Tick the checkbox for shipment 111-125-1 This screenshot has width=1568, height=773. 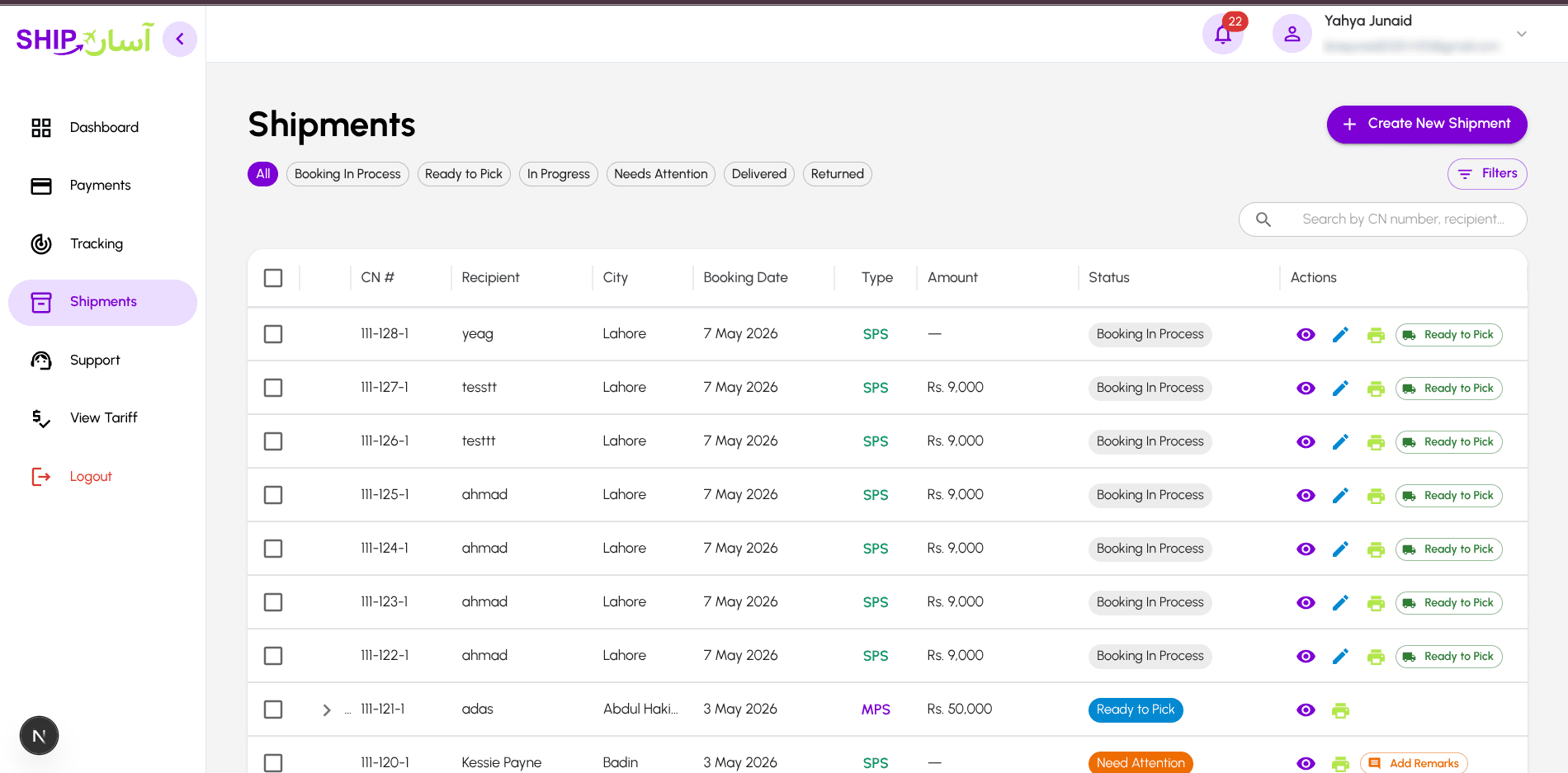click(273, 495)
